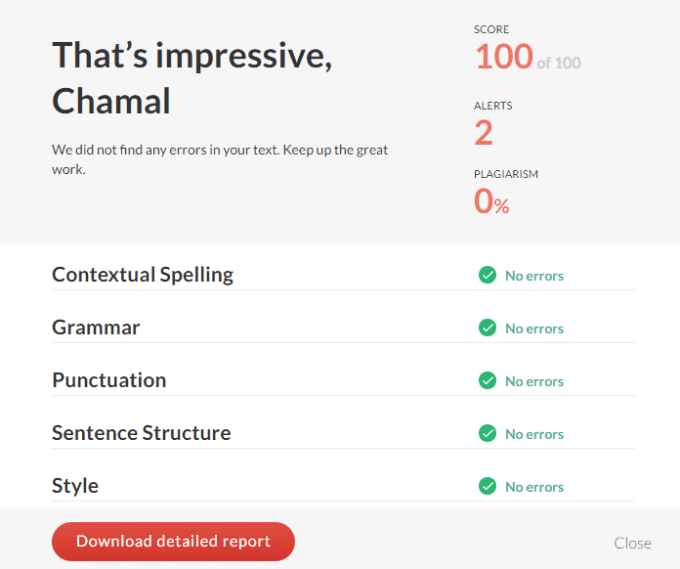Click the Style green check icon
Screen dimensions: 680x569
pyautogui.click(x=487, y=487)
